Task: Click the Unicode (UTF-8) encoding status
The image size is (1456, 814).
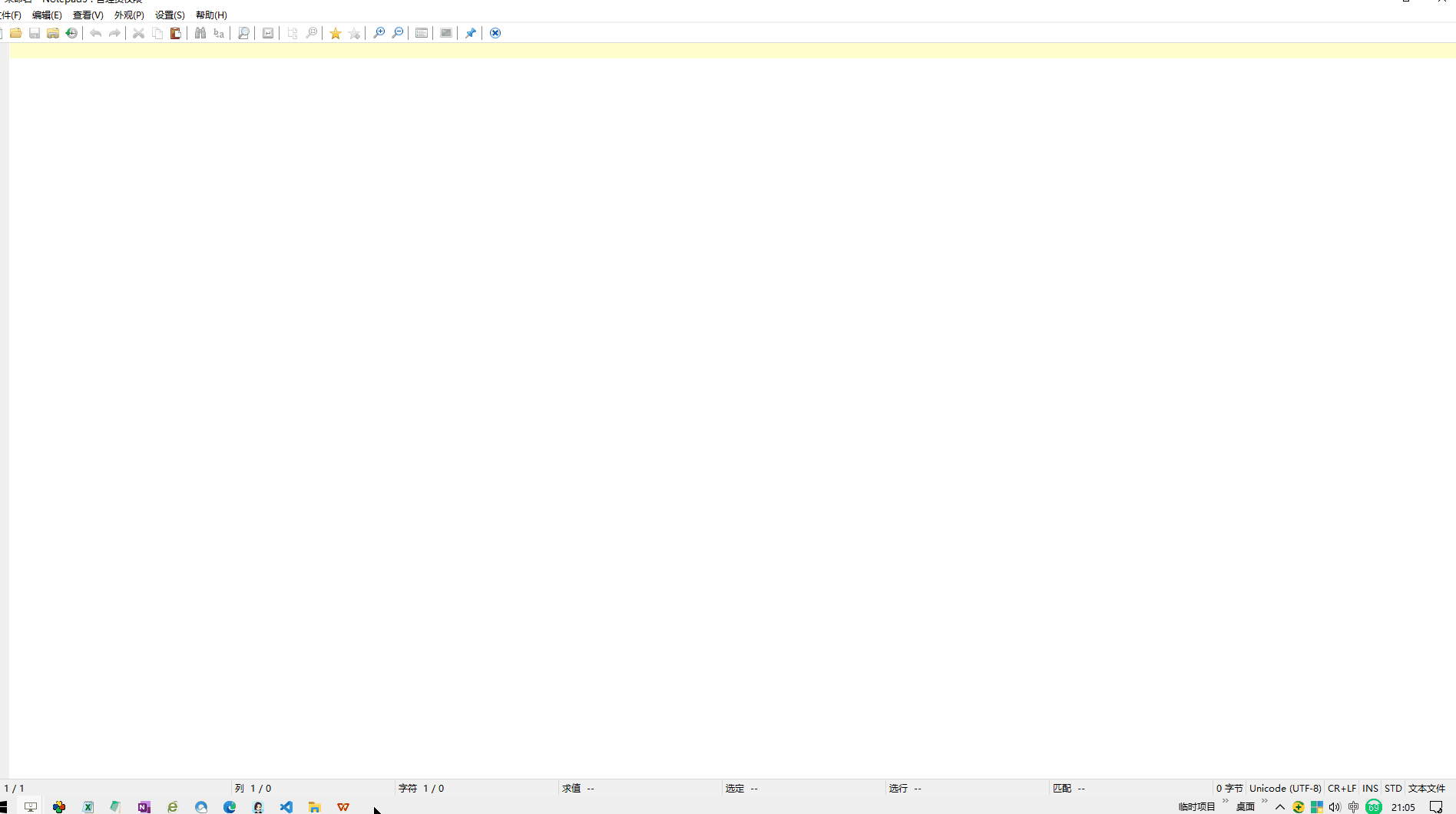Action: pos(1285,788)
